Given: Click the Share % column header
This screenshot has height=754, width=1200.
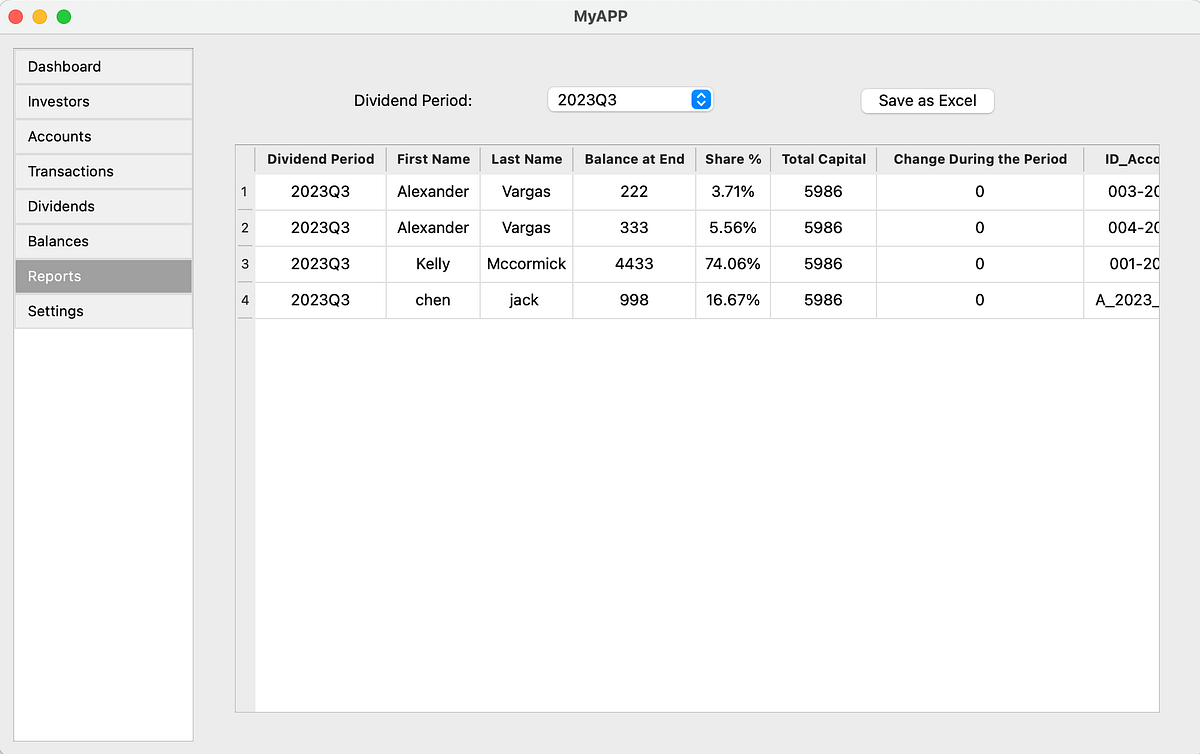Looking at the screenshot, I should coord(733,159).
